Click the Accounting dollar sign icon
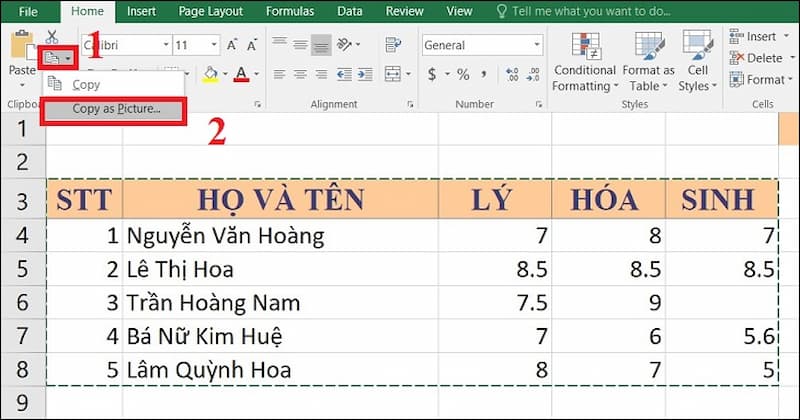800x420 pixels. coord(432,75)
